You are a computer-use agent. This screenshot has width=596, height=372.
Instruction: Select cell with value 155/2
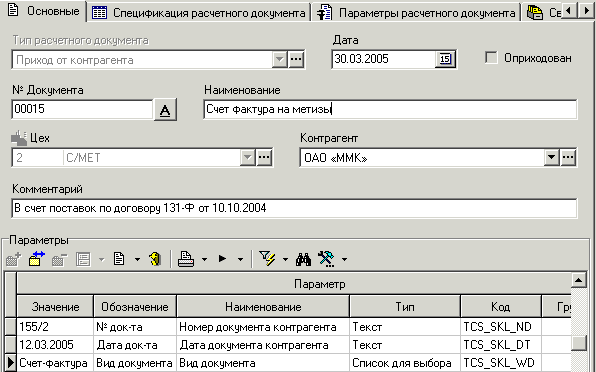[55, 327]
